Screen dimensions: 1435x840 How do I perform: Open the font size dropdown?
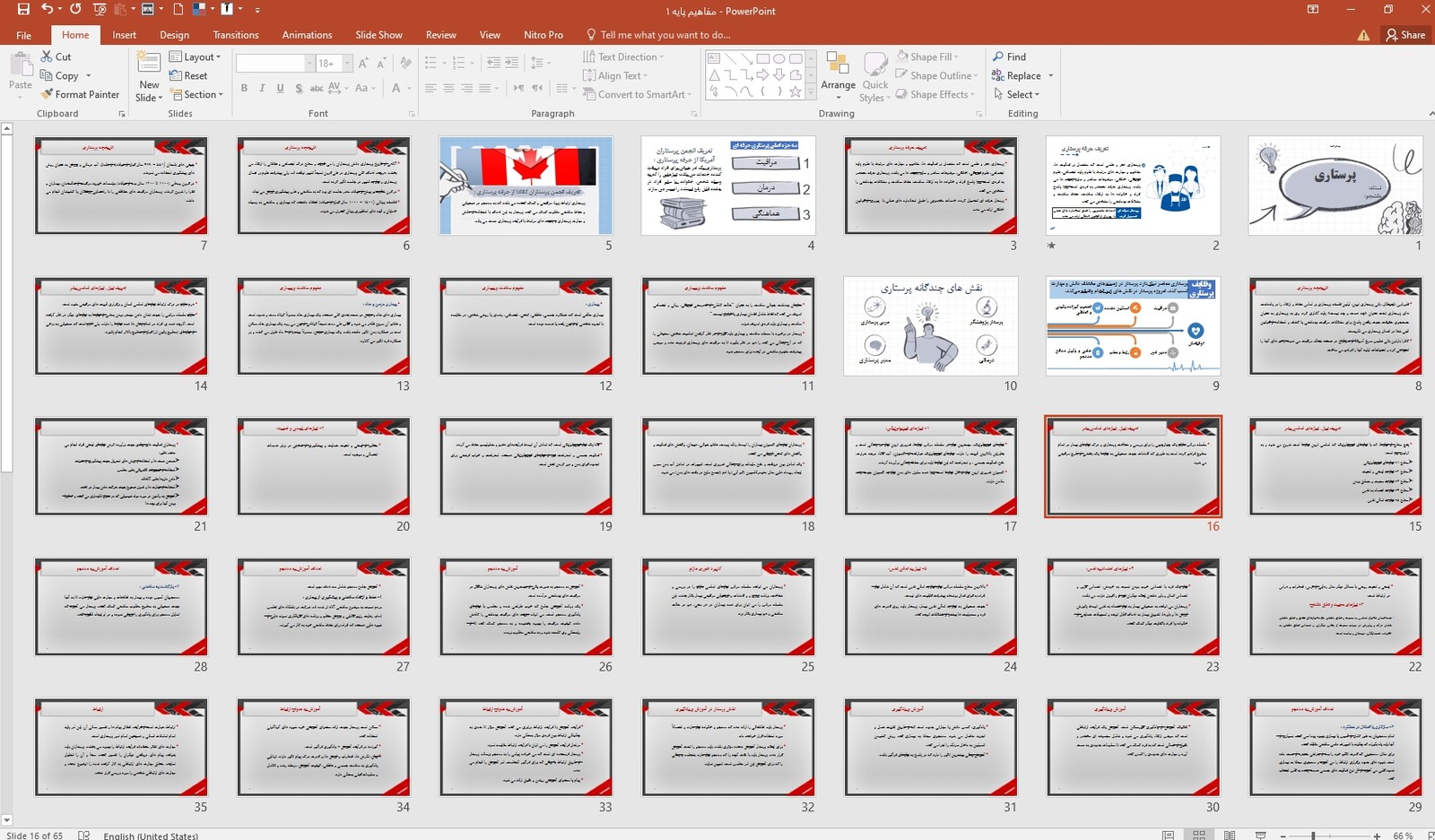point(346,63)
